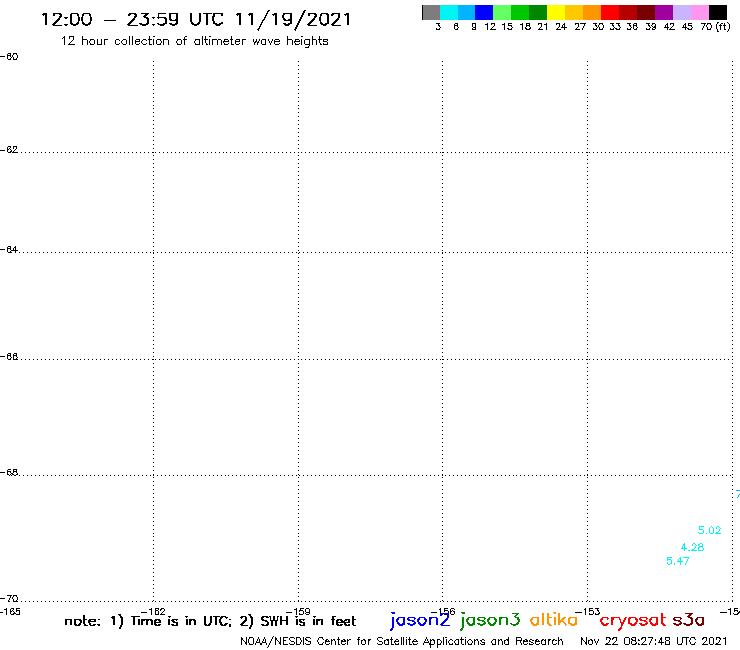Click the cryosat satellite legend label
The image size is (740, 650).
click(633, 621)
